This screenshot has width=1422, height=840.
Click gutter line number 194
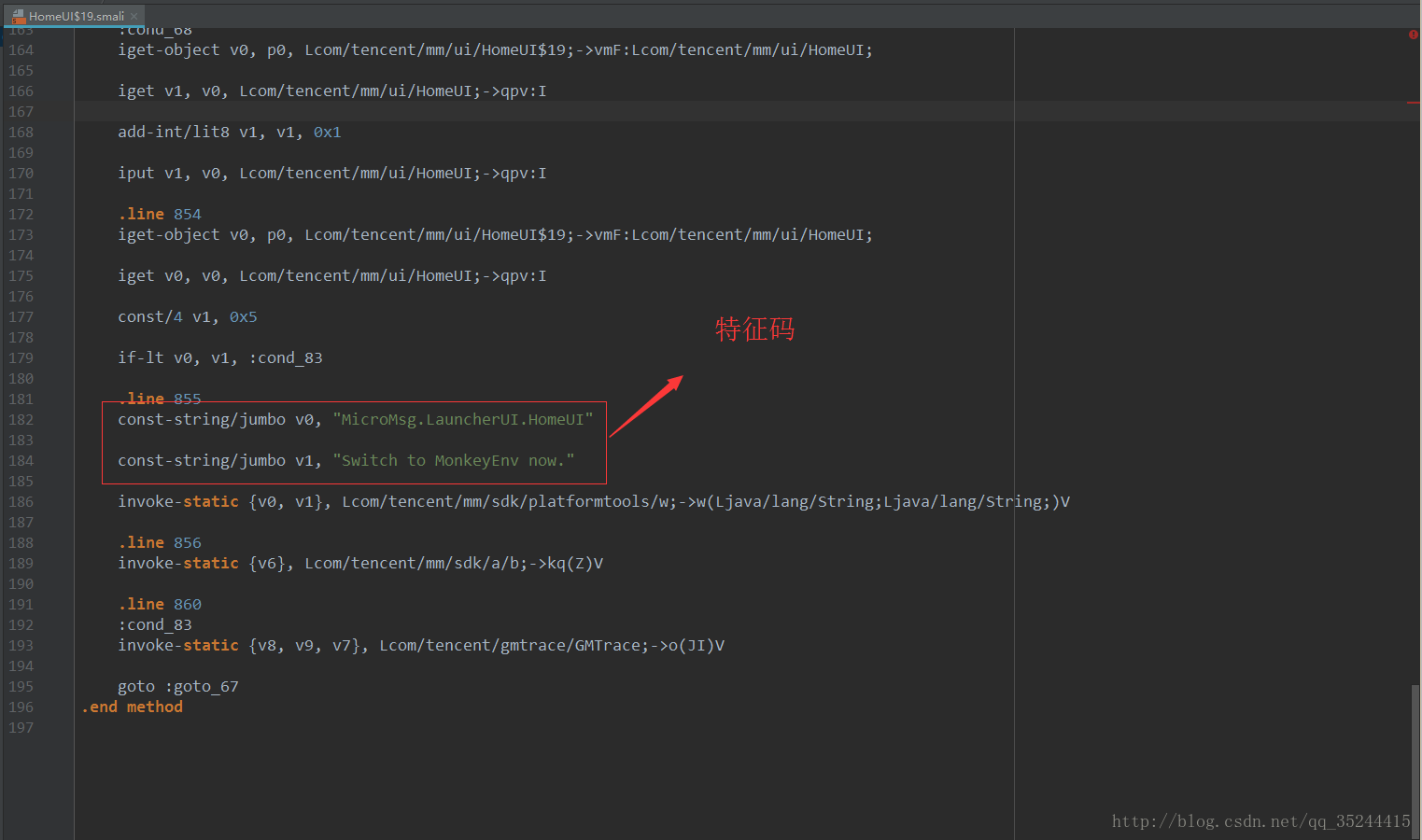pyautogui.click(x=21, y=666)
